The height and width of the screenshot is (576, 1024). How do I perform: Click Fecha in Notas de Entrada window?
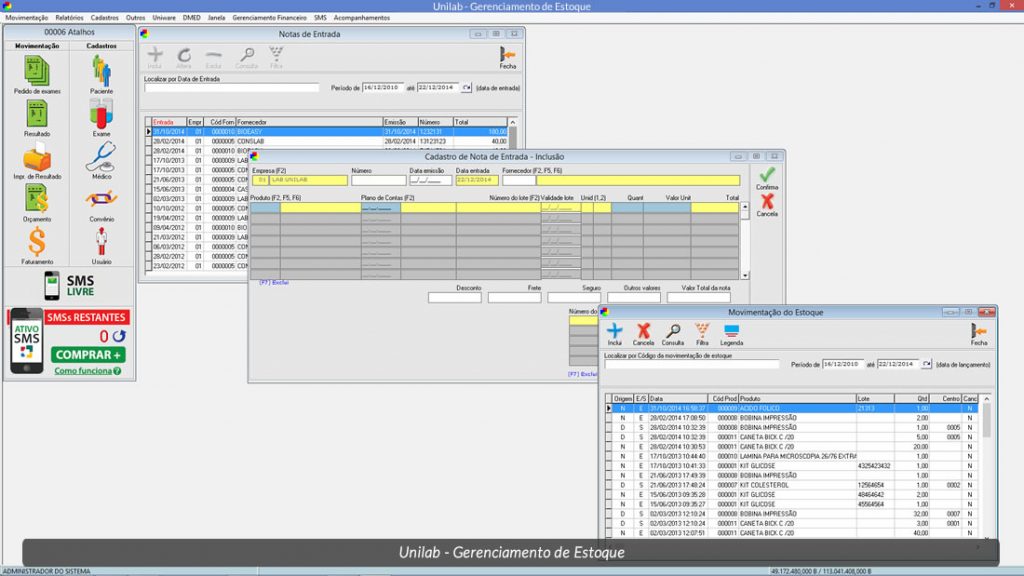tap(508, 56)
